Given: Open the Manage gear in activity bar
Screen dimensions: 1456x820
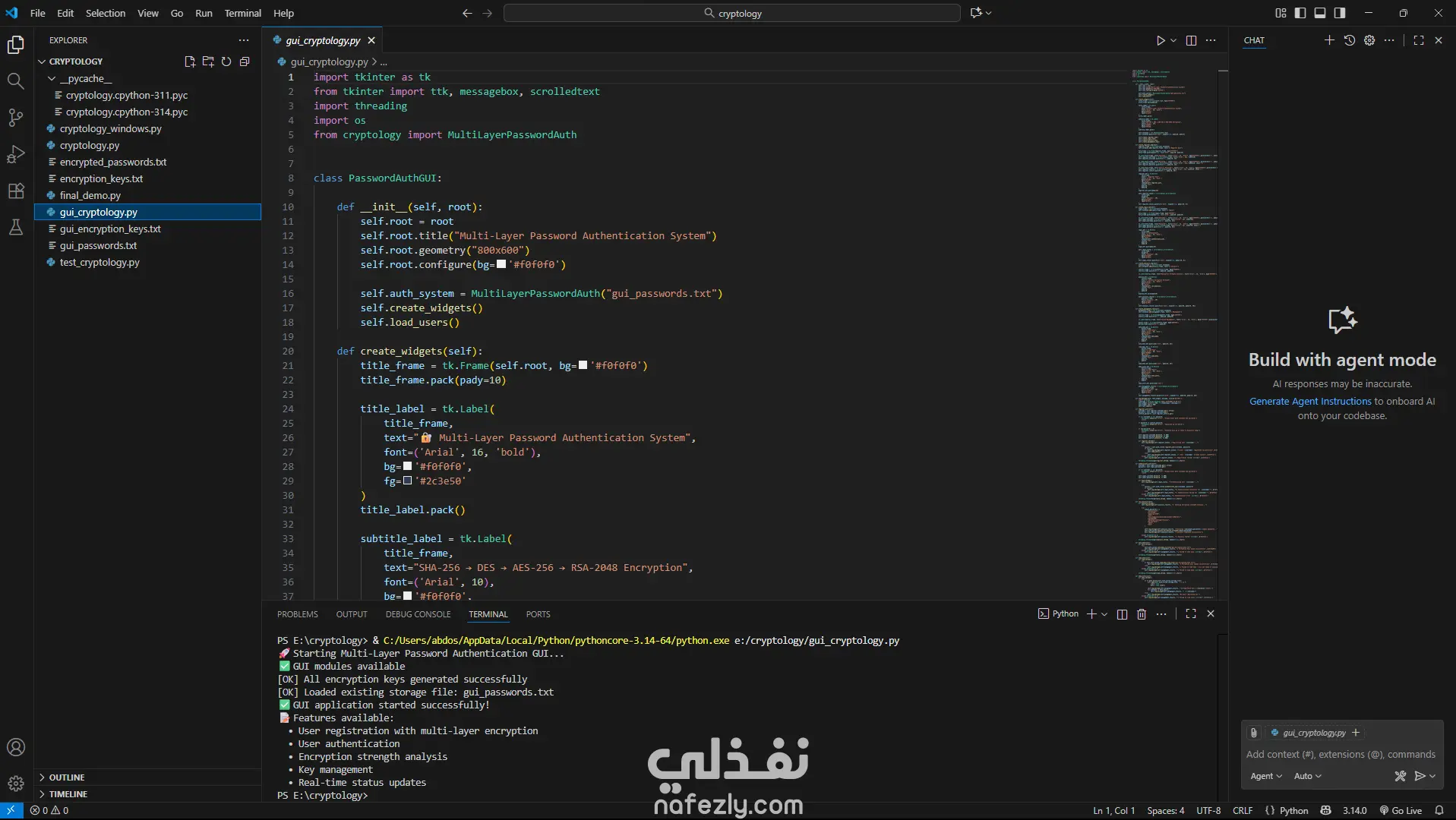Looking at the screenshot, I should 16,784.
